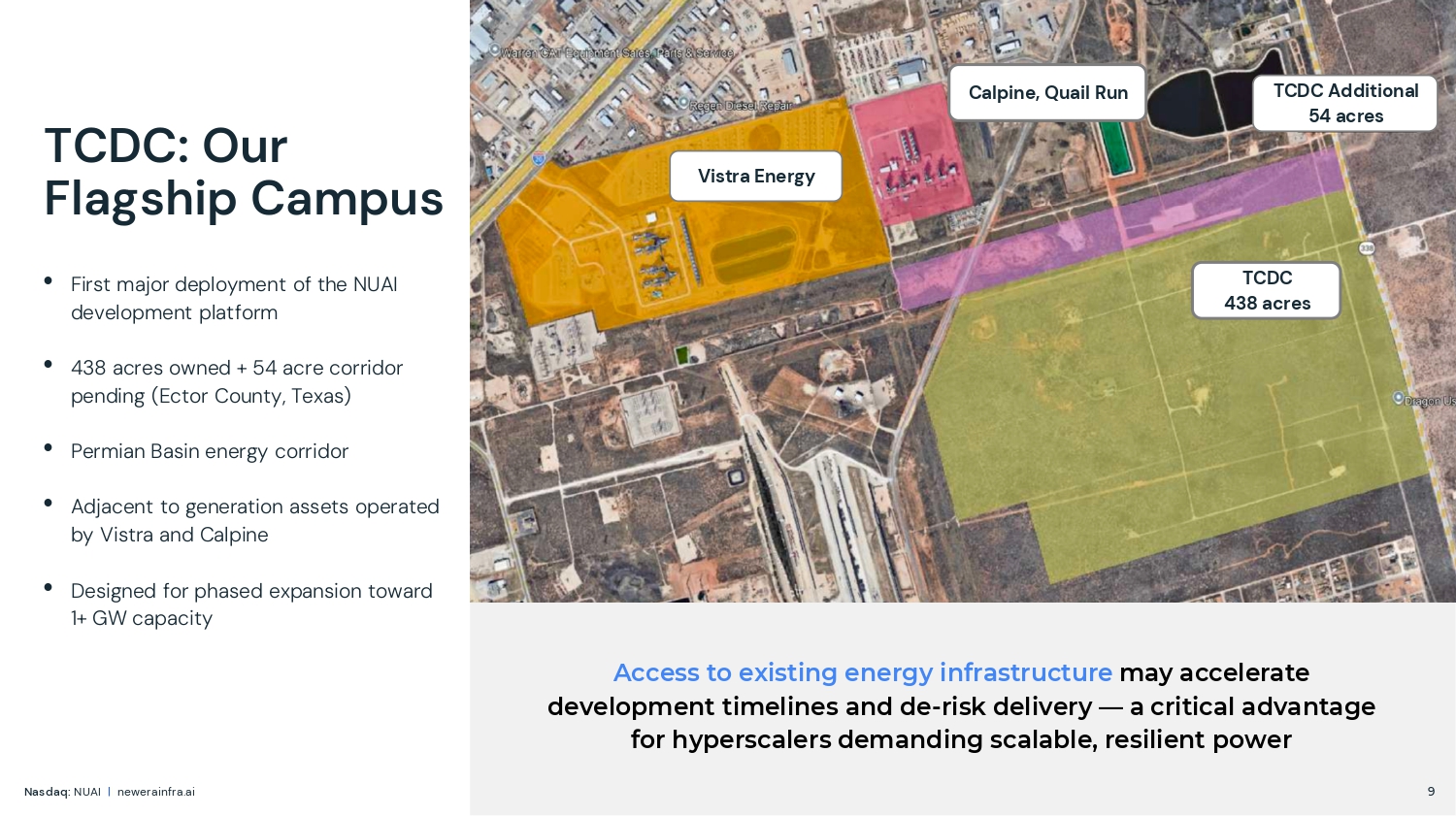Click the 'Permian Basin energy corridor' bullet
The height and width of the screenshot is (817, 1456).
point(209,451)
